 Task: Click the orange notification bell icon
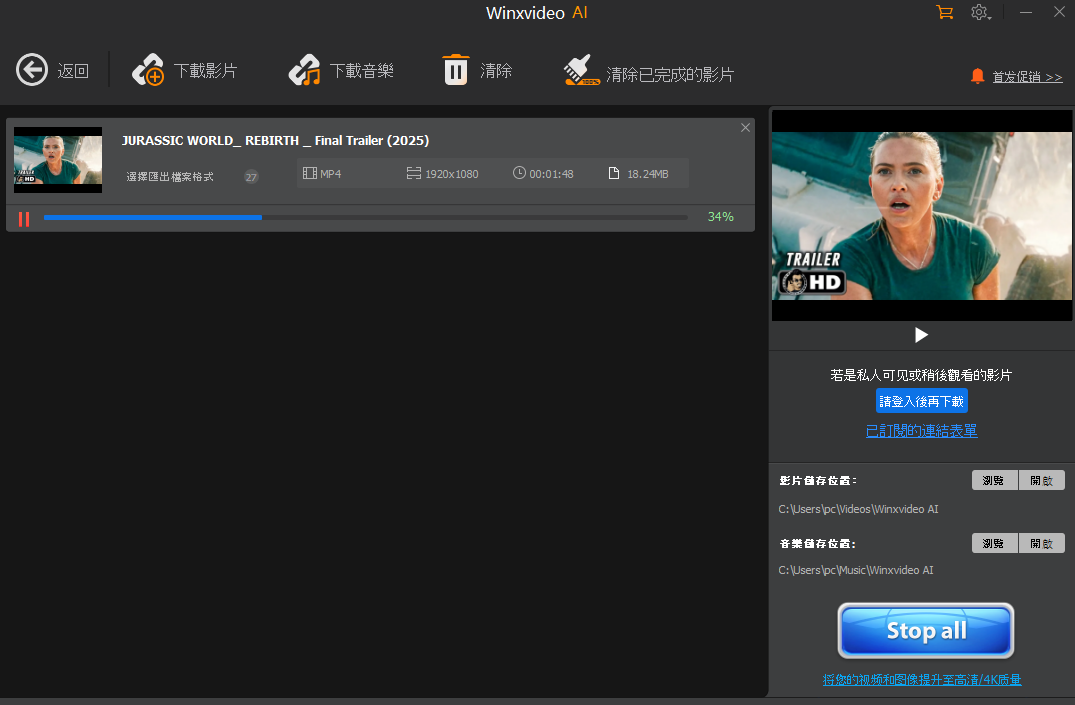pyautogui.click(x=978, y=76)
